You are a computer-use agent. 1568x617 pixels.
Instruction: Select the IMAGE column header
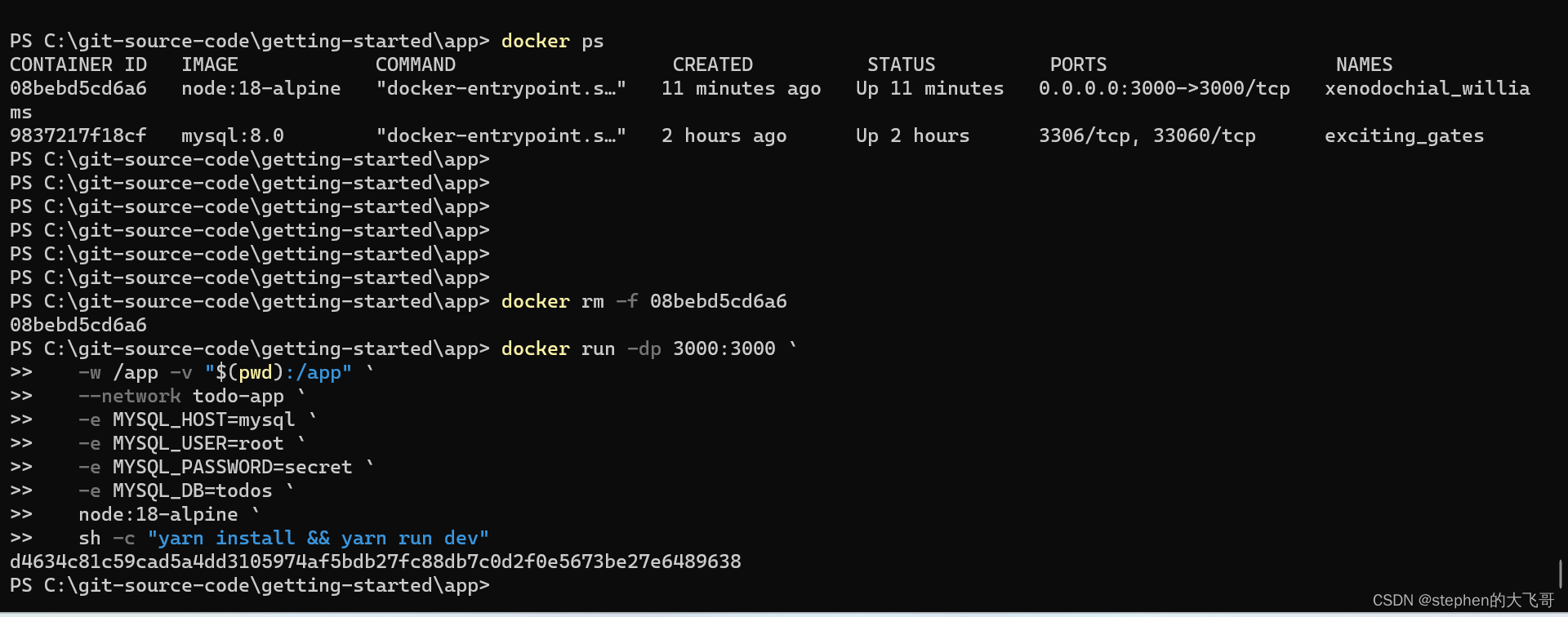click(210, 64)
